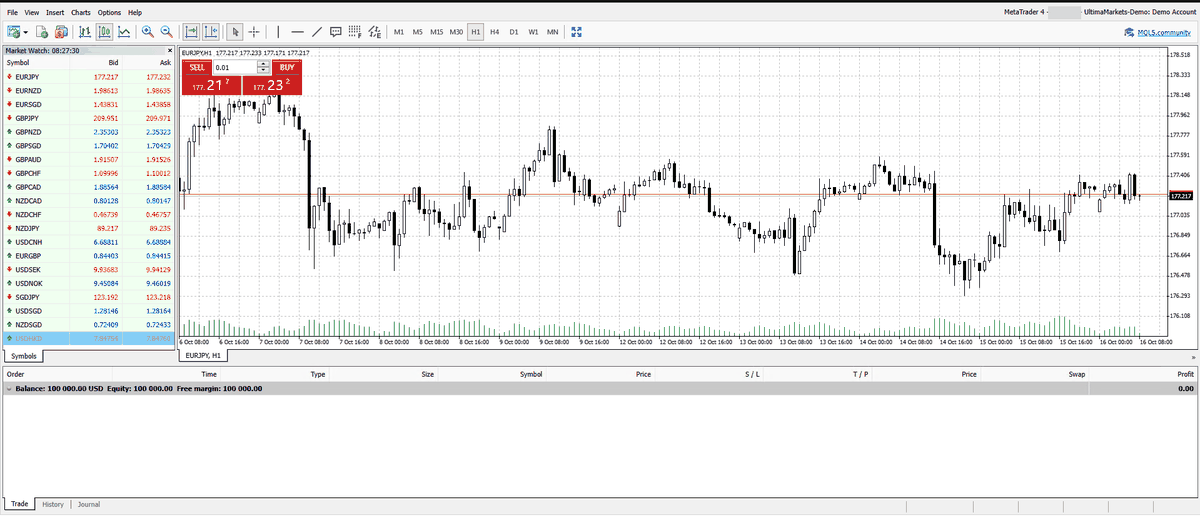Edit the 0.01 lot size field
Screen dimensions: 1200x520
pyautogui.click(x=235, y=67)
